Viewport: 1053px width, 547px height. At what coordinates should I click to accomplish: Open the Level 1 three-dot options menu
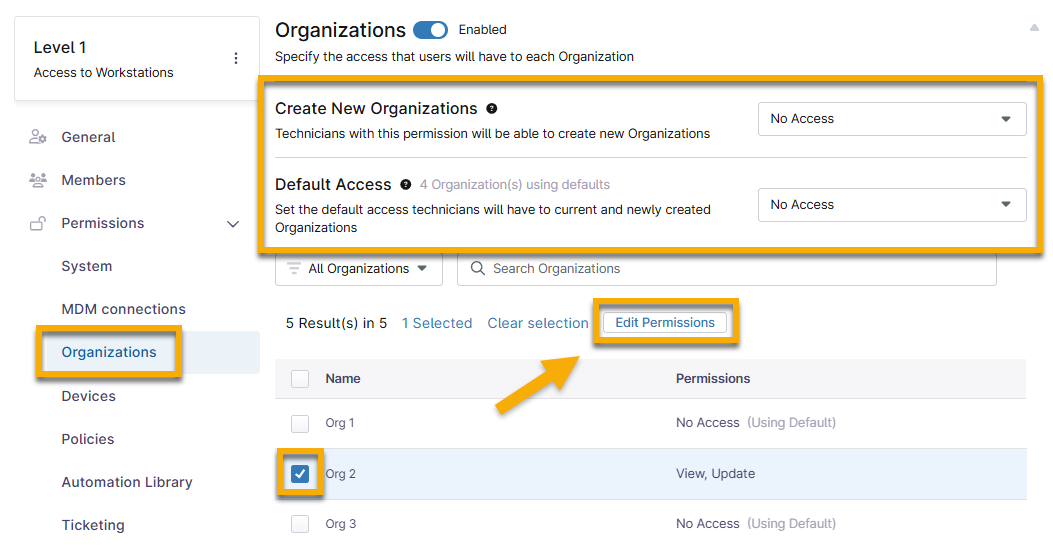[x=236, y=58]
